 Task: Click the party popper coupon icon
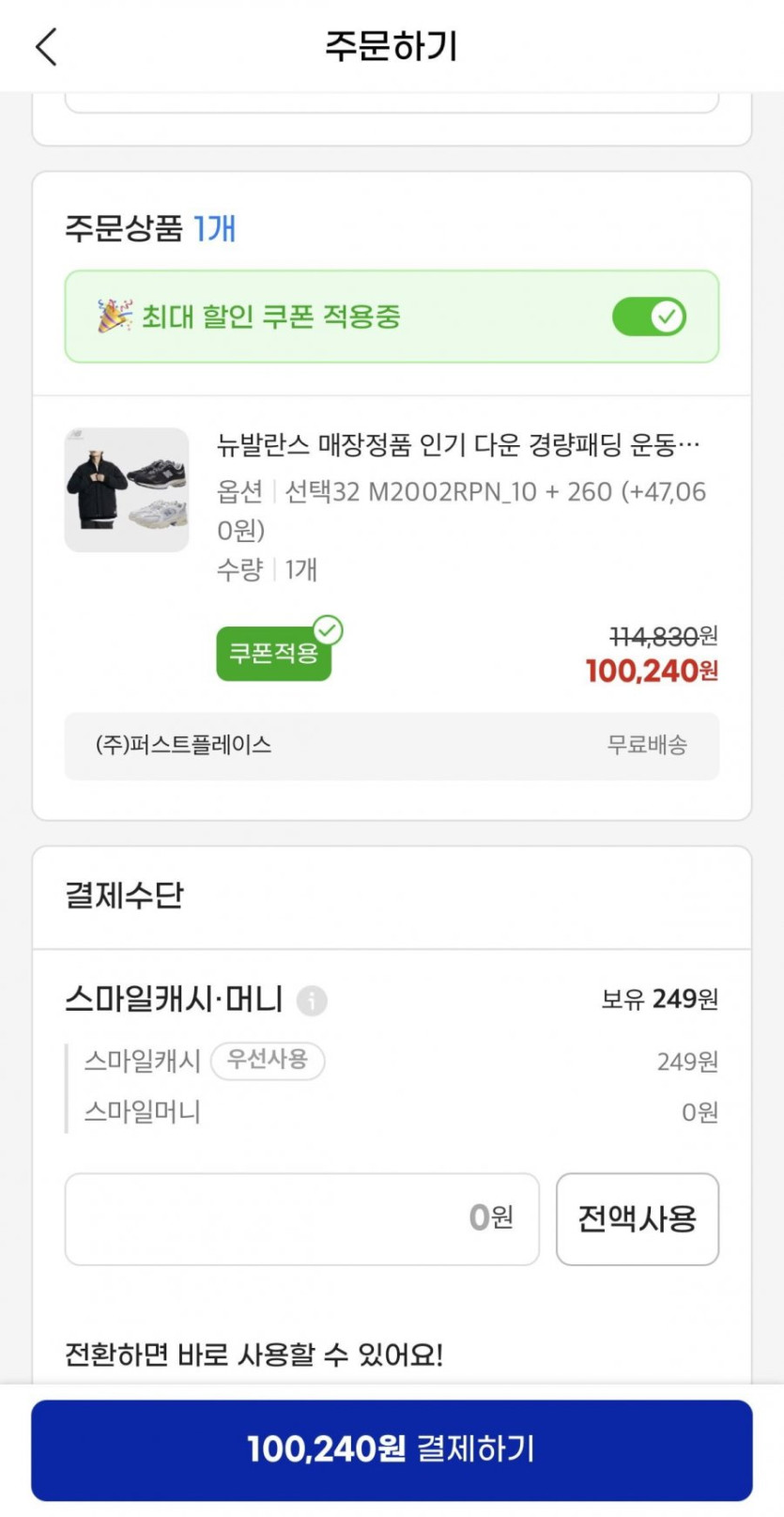pyautogui.click(x=115, y=317)
